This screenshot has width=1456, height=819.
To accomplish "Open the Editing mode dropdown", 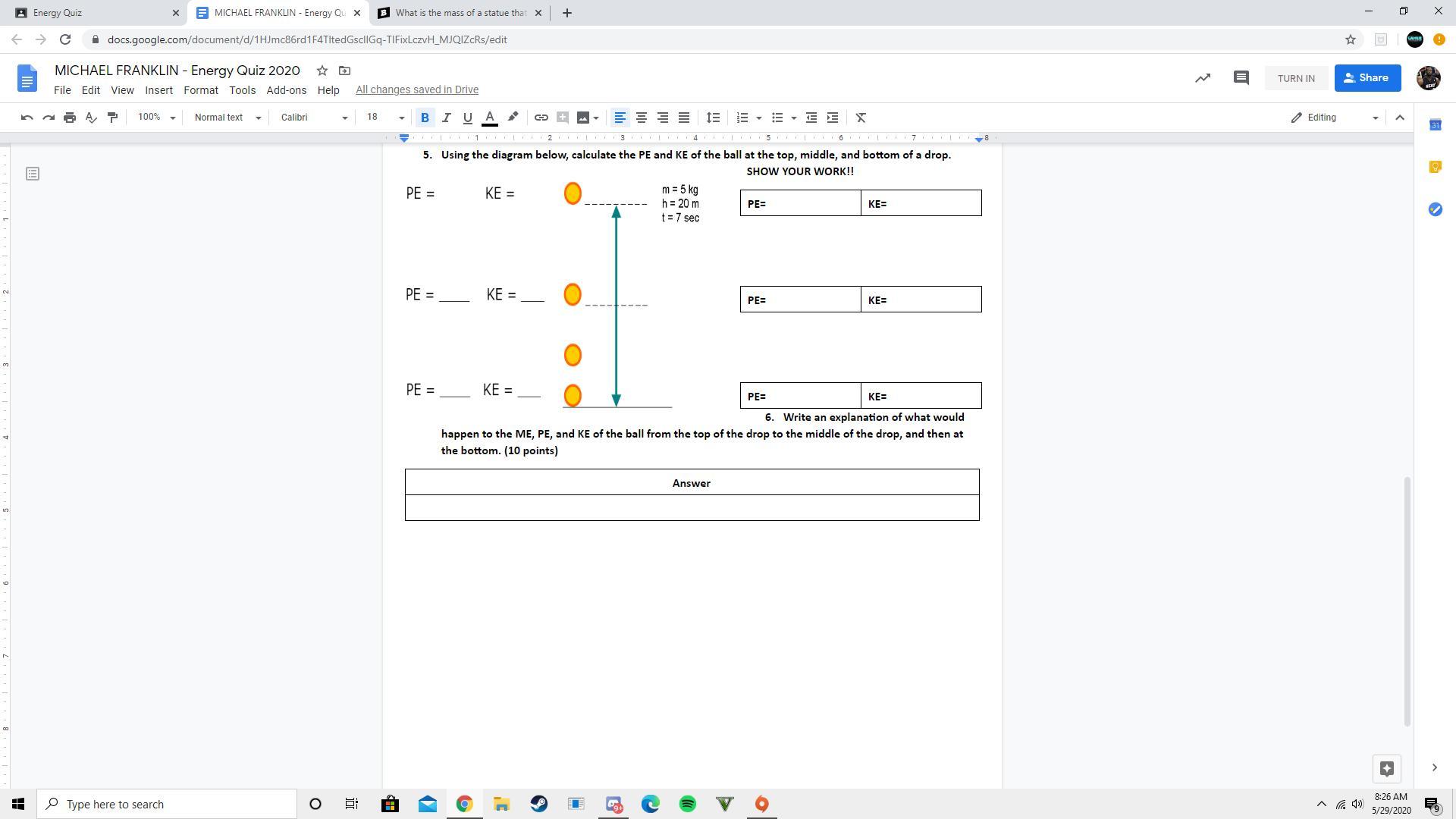I will coord(1335,118).
